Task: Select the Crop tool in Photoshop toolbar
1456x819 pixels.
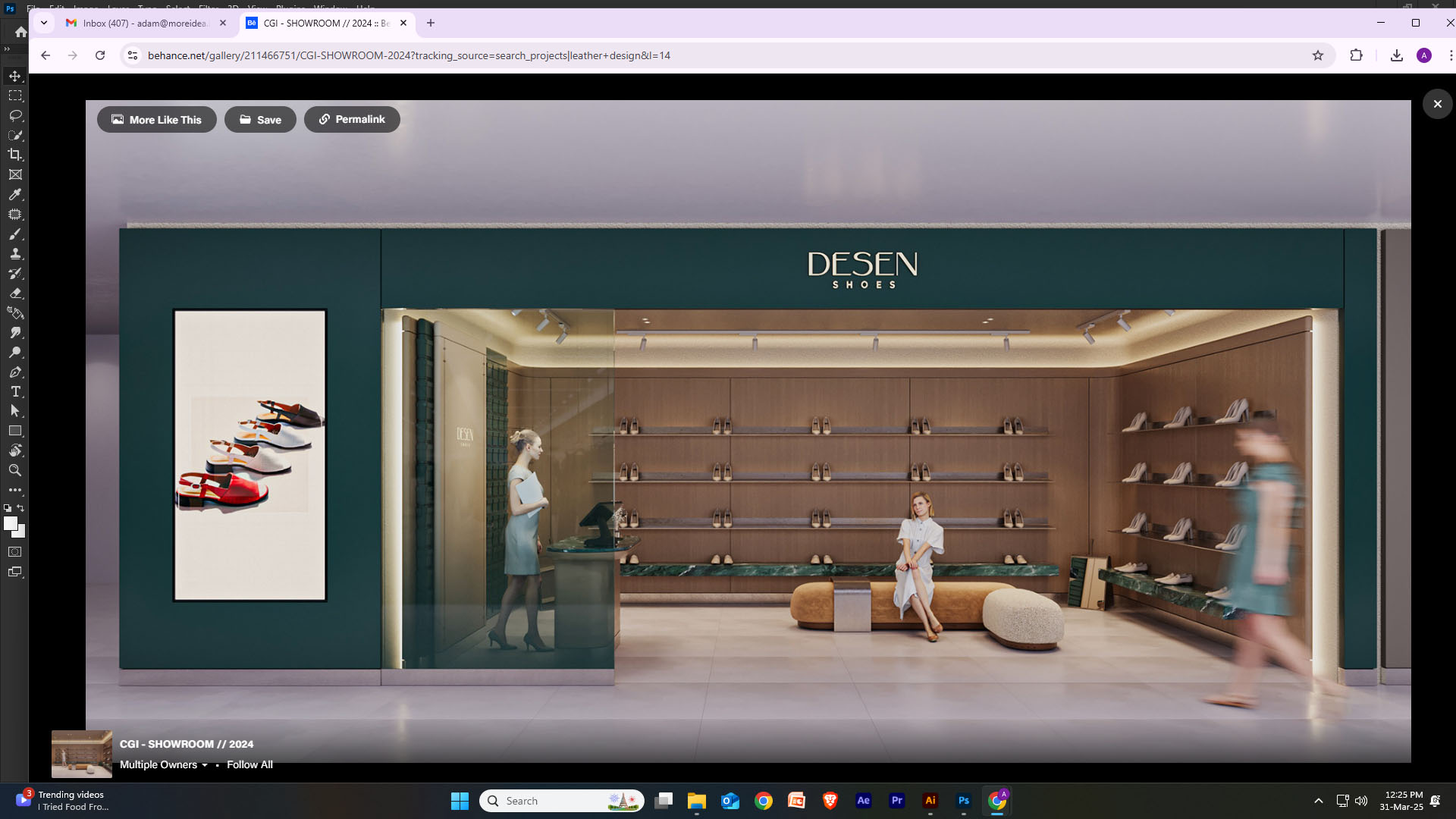Action: point(15,155)
